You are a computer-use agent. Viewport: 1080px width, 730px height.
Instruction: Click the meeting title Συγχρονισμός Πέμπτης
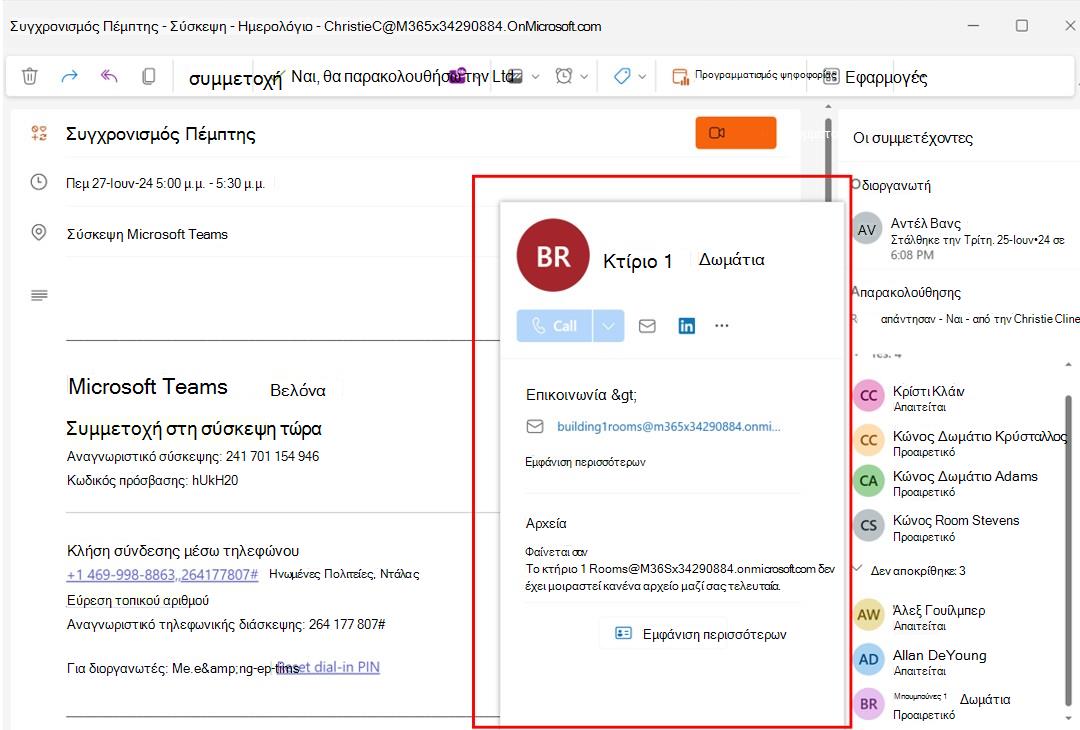click(x=160, y=134)
